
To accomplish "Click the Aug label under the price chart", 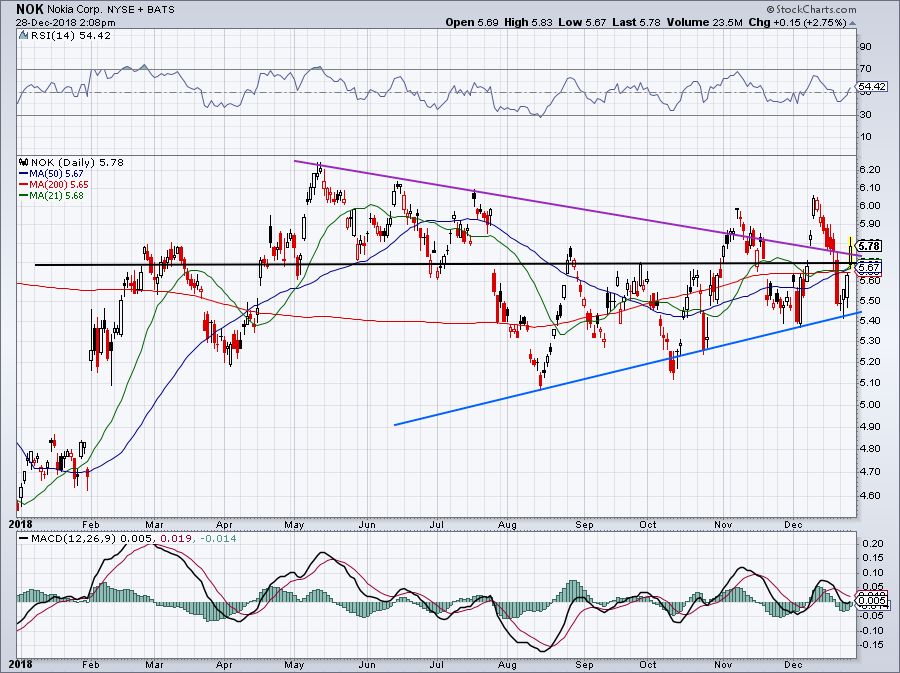I will pos(507,524).
